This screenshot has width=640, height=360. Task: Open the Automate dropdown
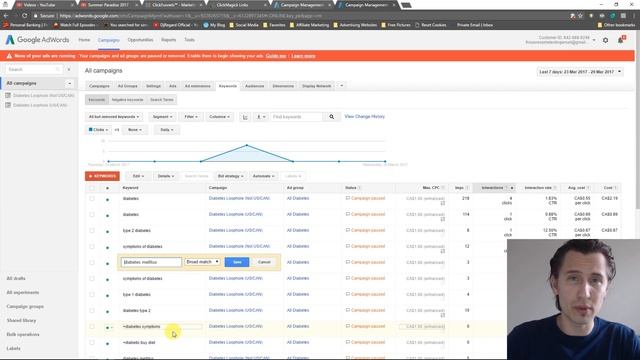tap(263, 176)
